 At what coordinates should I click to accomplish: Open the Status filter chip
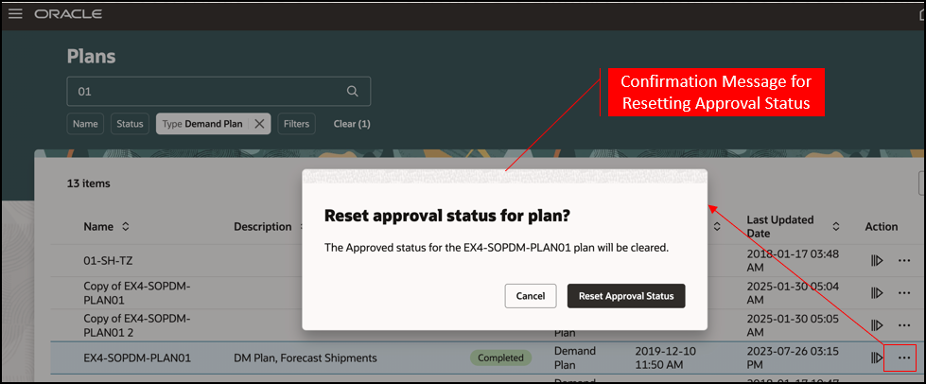pyautogui.click(x=130, y=124)
